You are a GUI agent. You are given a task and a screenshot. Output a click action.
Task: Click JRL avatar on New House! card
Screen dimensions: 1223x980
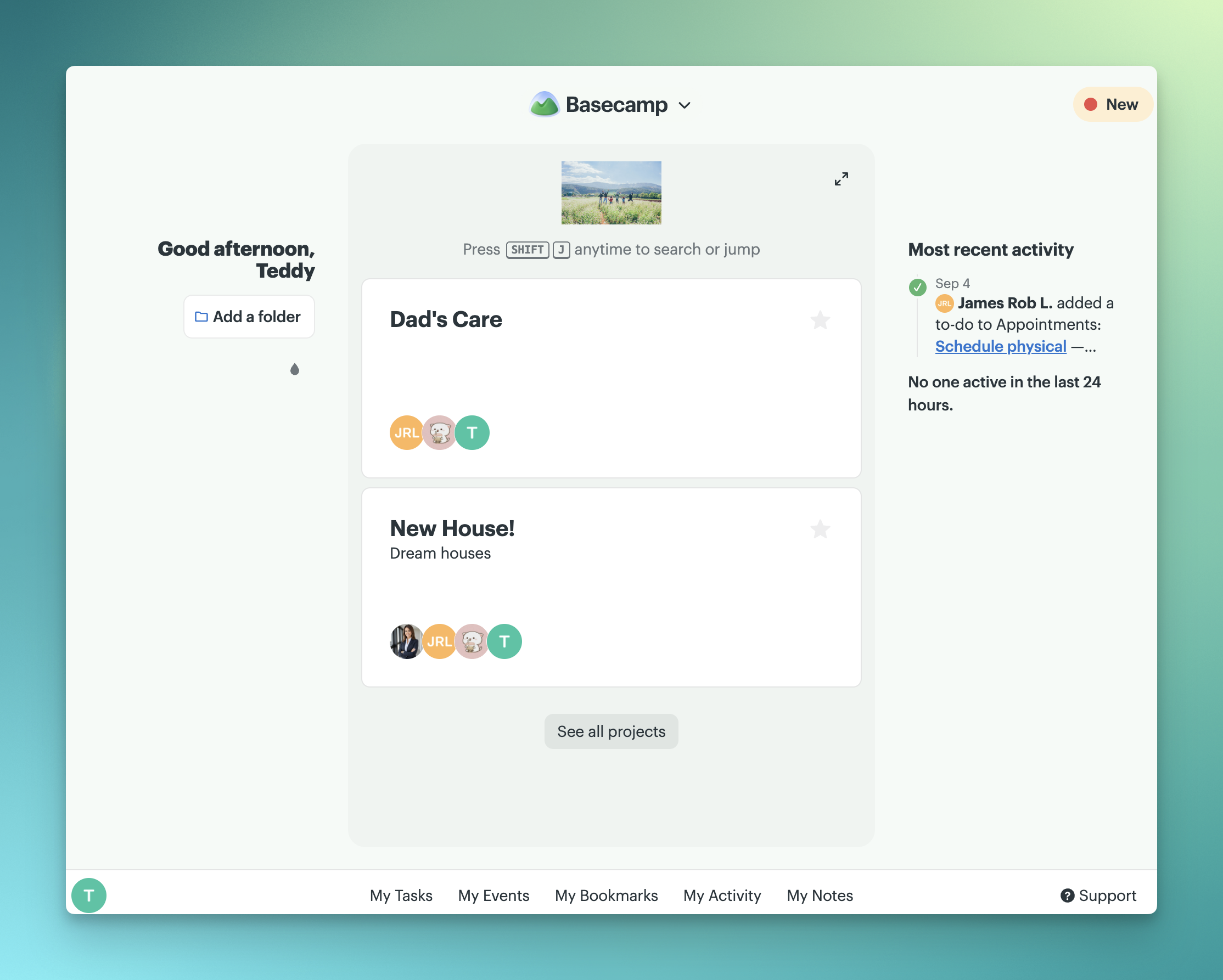439,641
